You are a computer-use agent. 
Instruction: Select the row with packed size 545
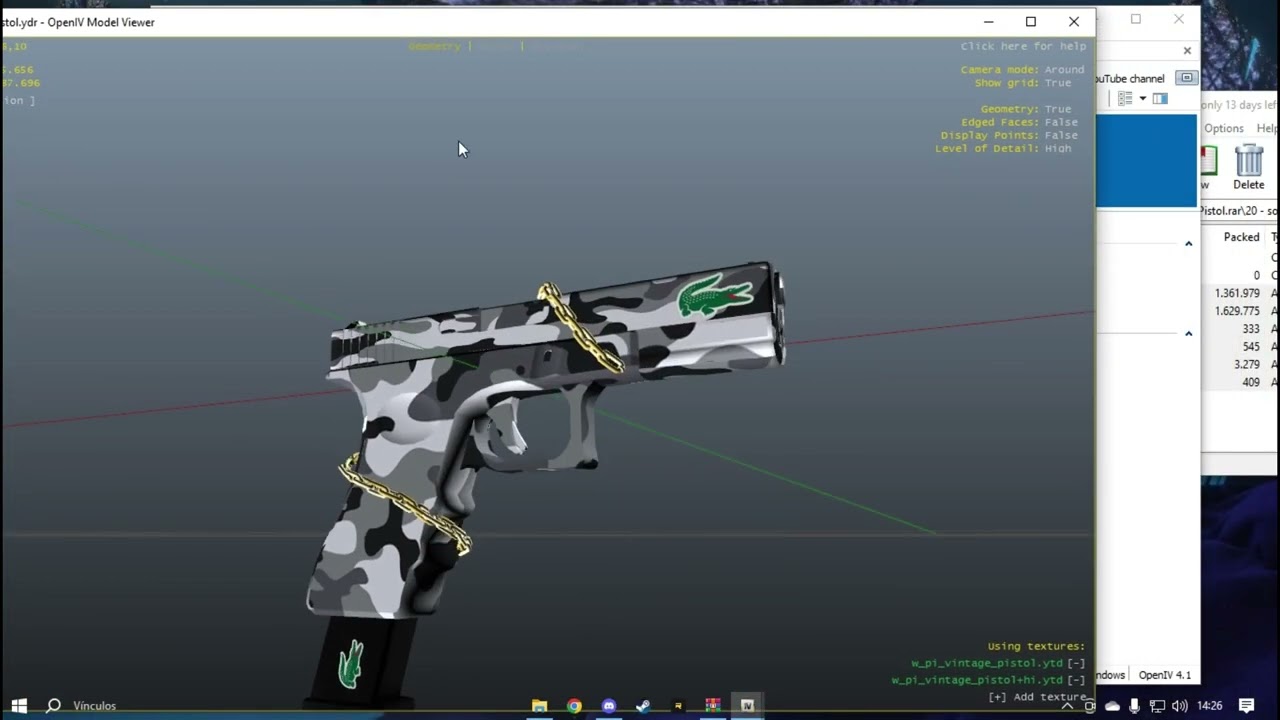1240,347
